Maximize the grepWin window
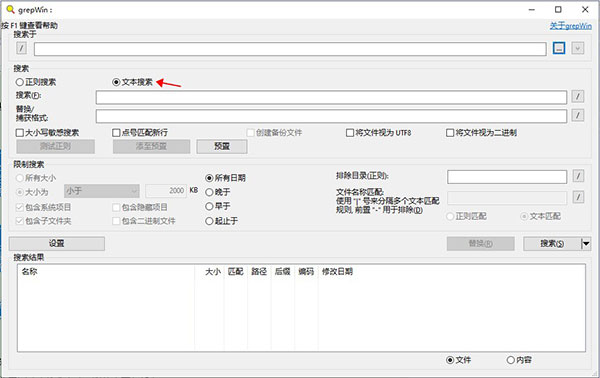The image size is (600, 378). pos(558,10)
